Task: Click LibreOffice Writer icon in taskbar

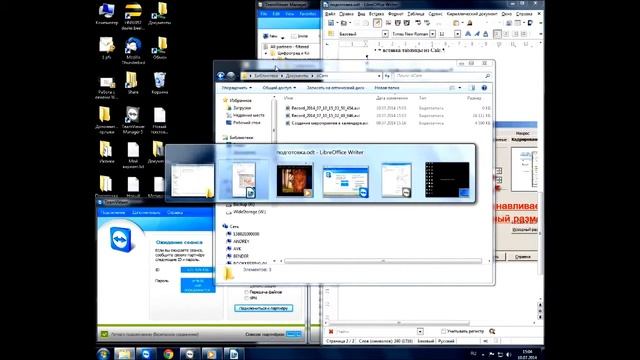Action: coord(233,353)
